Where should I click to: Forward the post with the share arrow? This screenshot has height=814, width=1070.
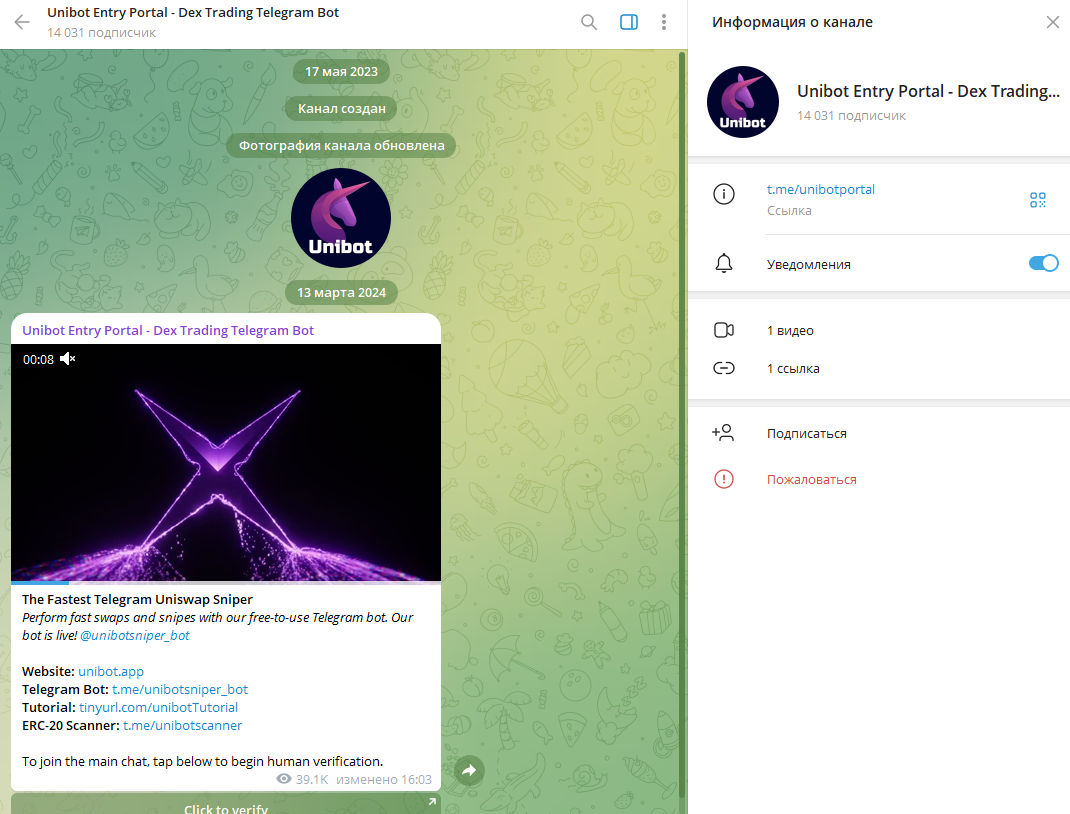tap(469, 771)
